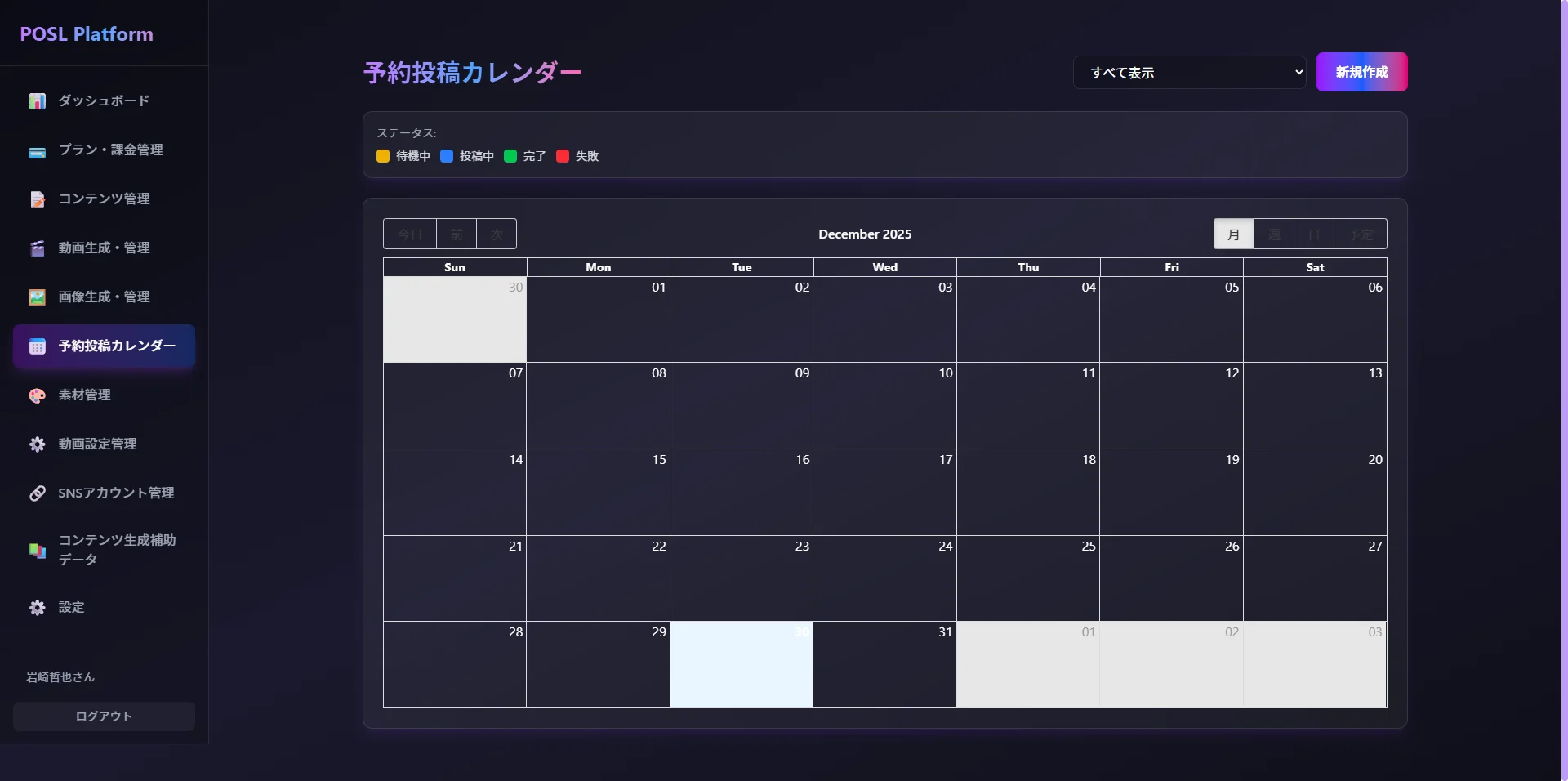
Task: Click the Wed column header
Action: tap(885, 267)
